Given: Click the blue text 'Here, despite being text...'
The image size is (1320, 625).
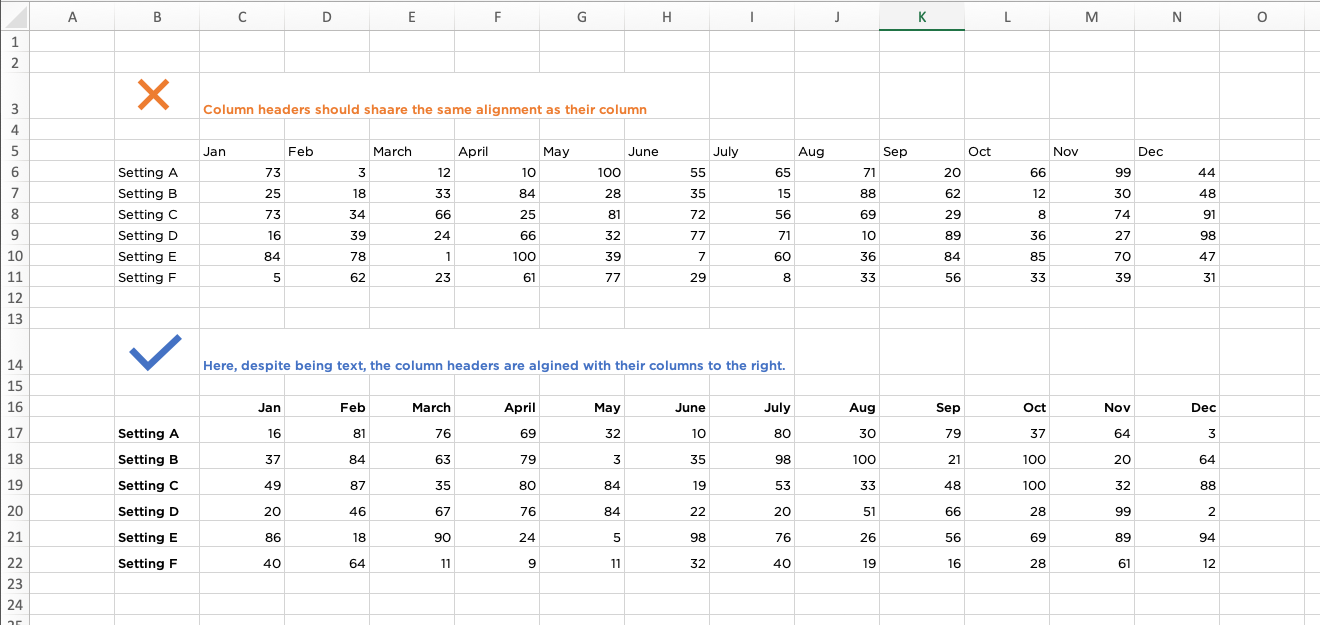Looking at the screenshot, I should click(x=494, y=366).
